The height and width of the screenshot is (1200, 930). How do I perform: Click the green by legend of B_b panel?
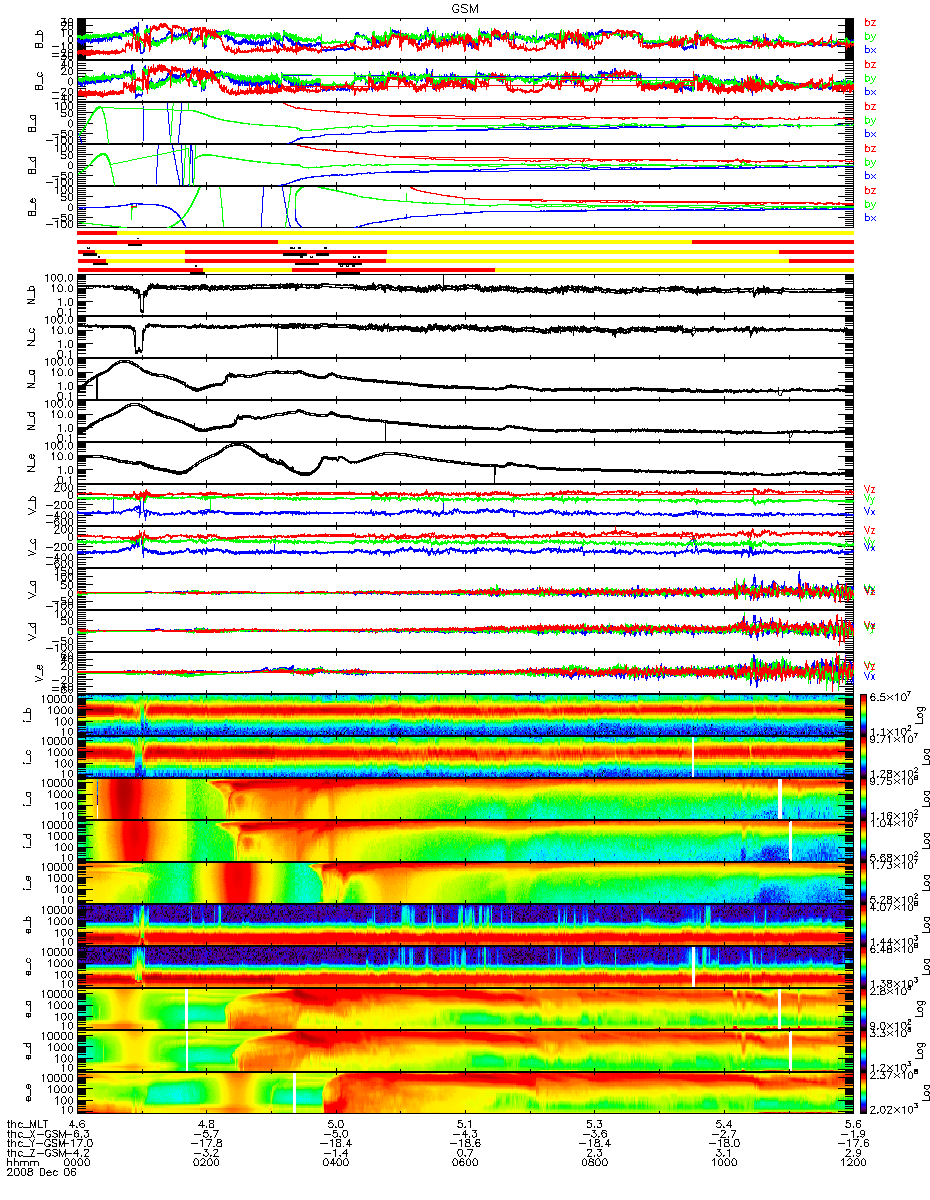point(869,36)
